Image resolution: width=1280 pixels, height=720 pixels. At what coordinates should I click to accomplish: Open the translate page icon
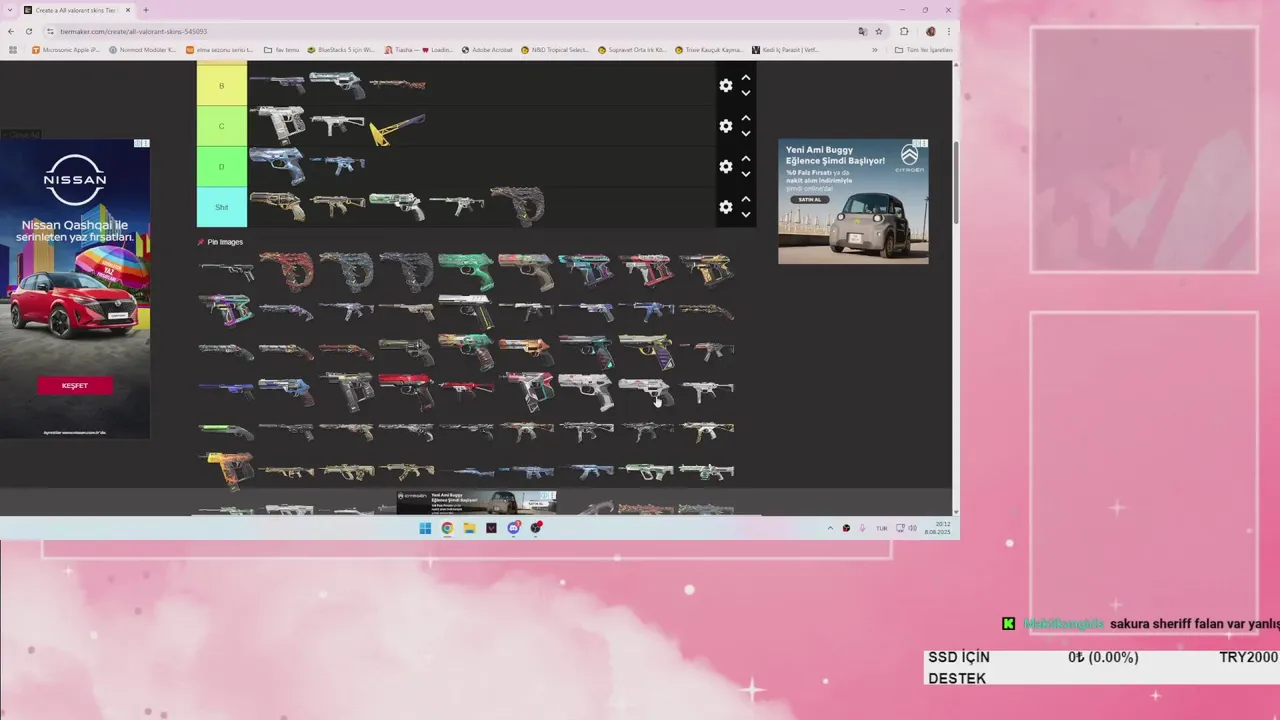(862, 31)
